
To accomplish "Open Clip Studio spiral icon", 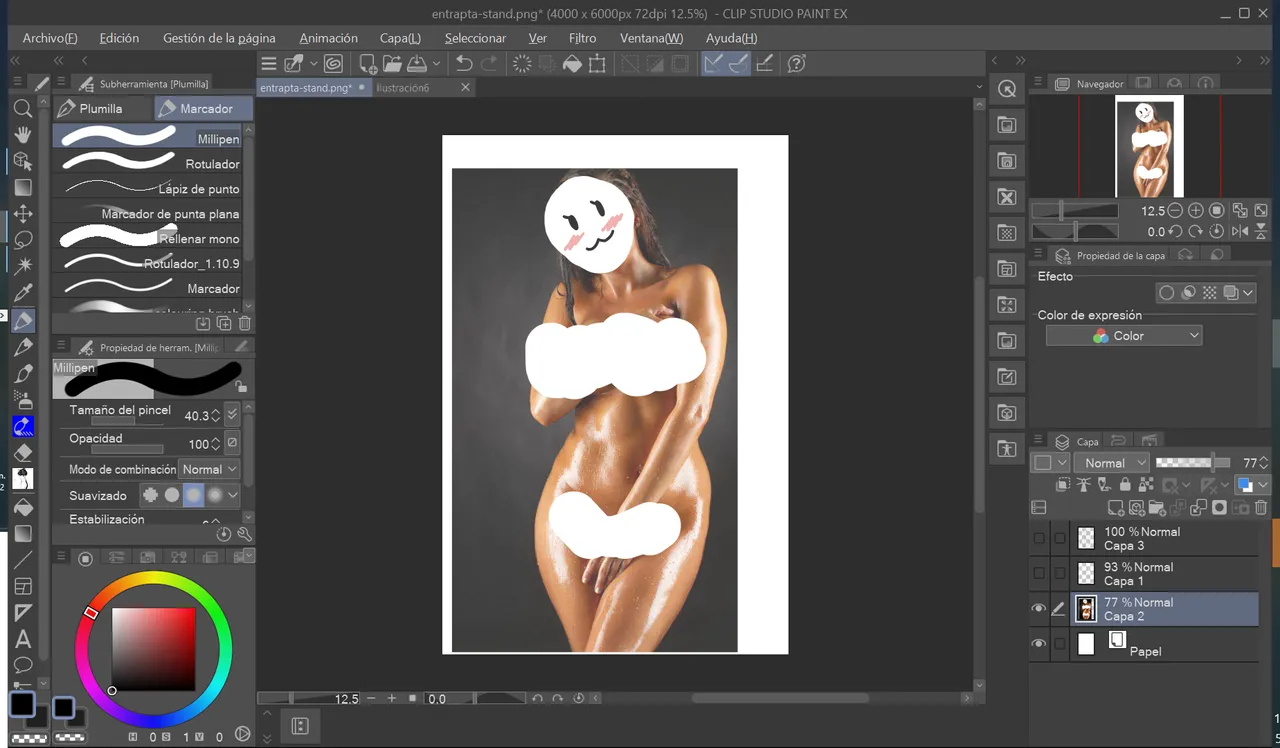I will click(333, 64).
